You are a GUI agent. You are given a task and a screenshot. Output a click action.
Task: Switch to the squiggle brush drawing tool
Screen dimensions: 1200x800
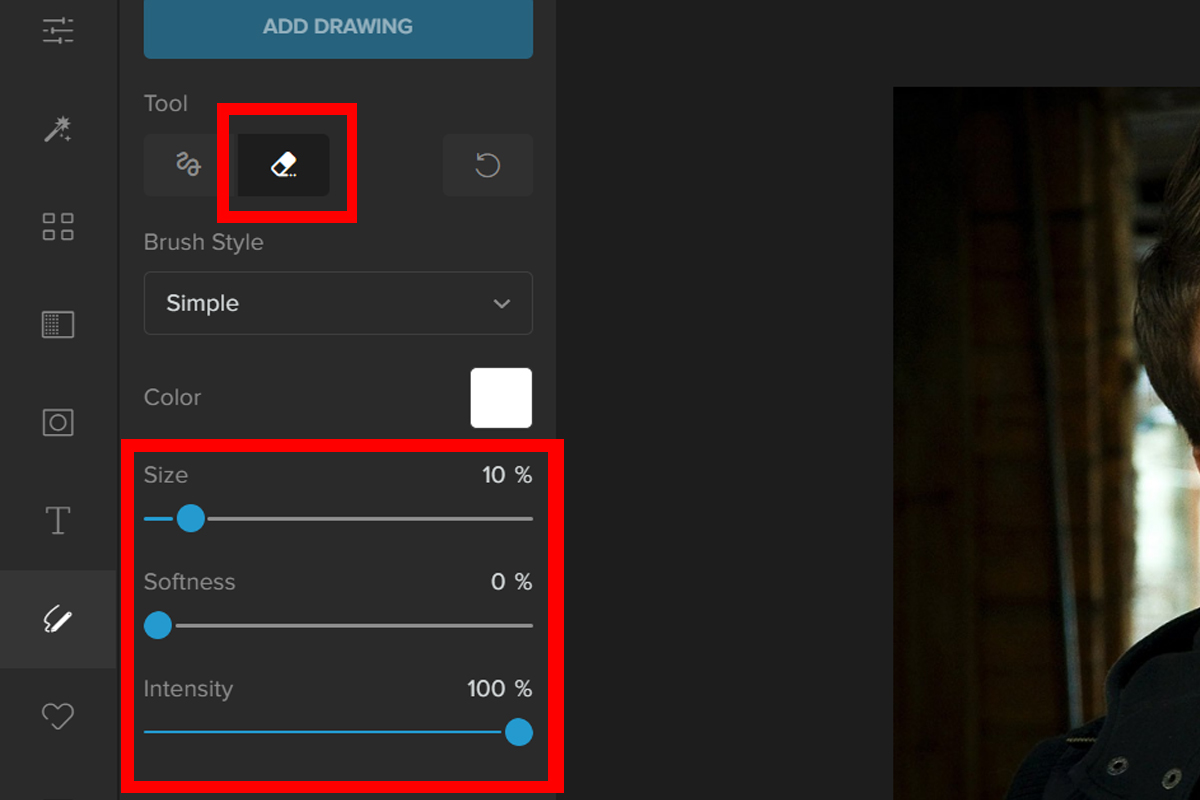coord(188,165)
